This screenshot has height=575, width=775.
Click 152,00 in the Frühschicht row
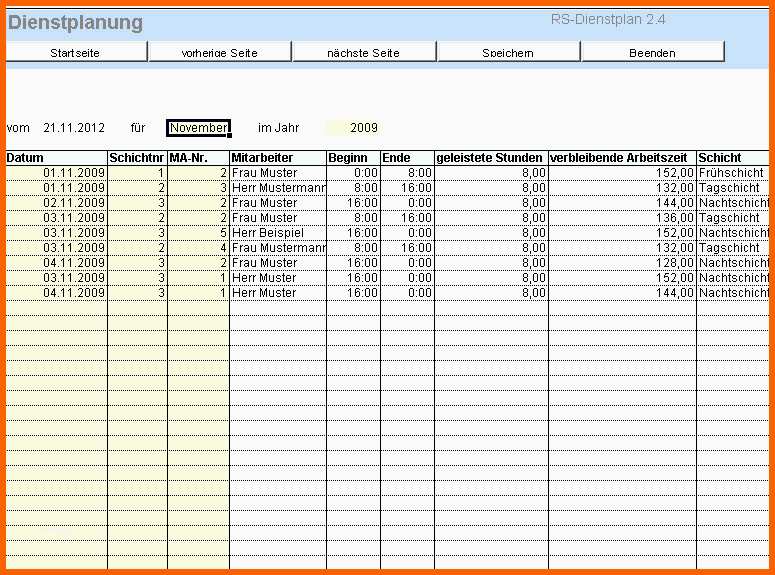coord(622,173)
